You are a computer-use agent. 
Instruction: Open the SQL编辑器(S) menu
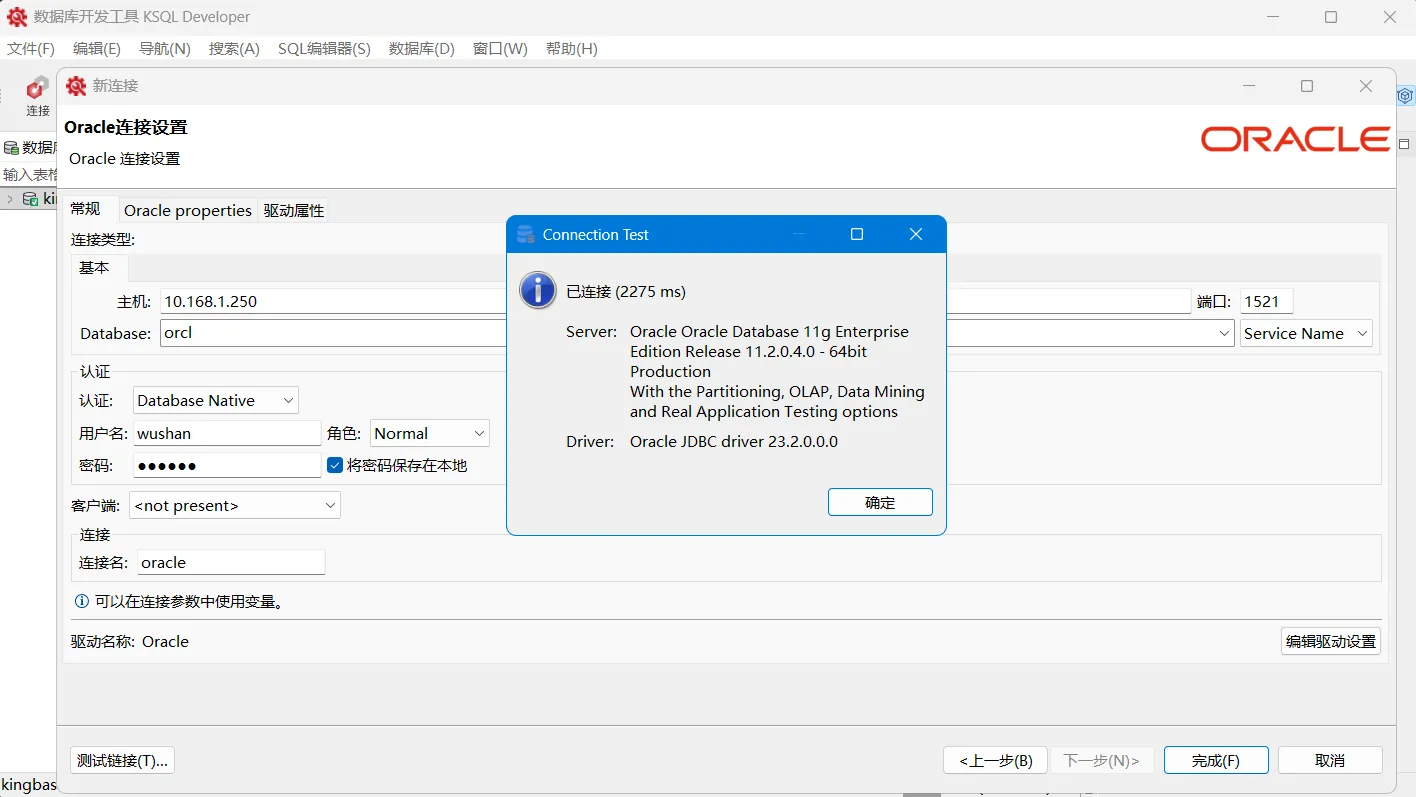[324, 48]
